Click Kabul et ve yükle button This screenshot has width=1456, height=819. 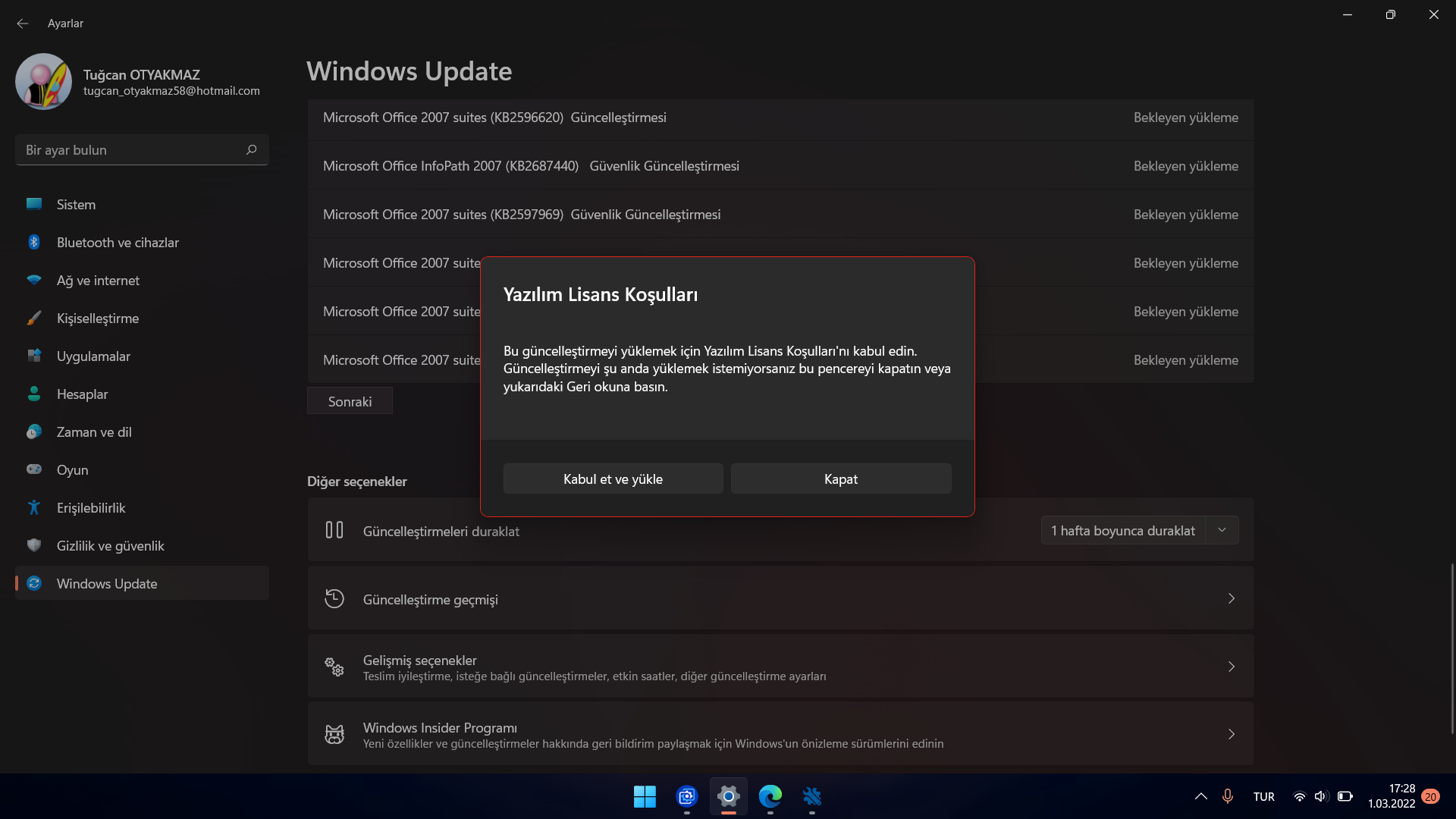pos(613,479)
